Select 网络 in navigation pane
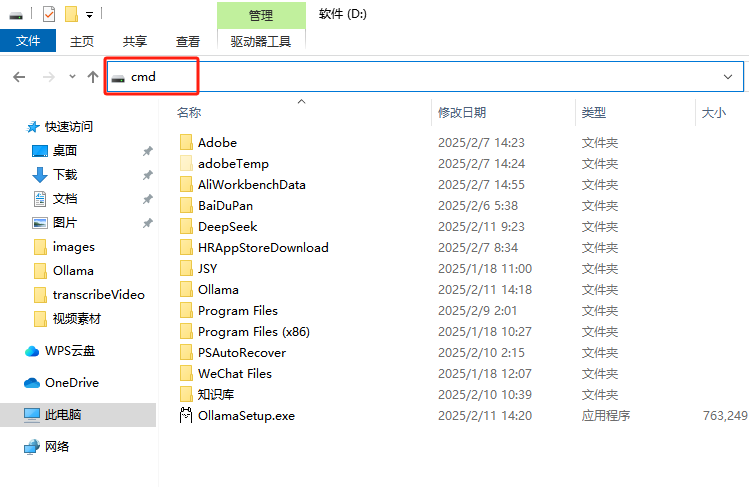The width and height of the screenshot is (749, 487). [57, 446]
